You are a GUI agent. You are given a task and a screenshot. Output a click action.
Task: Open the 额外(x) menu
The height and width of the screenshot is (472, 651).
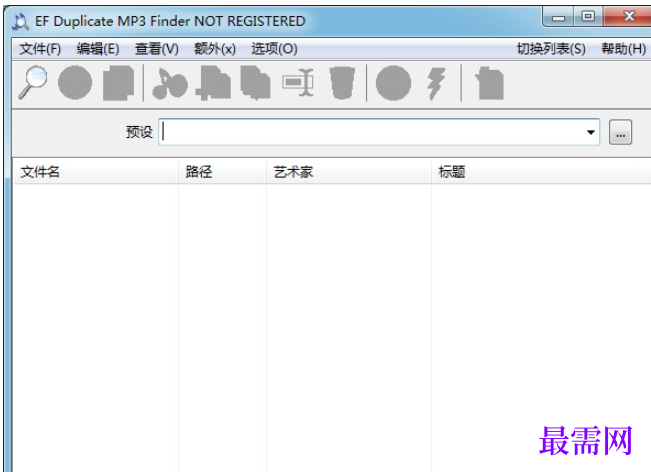point(215,49)
